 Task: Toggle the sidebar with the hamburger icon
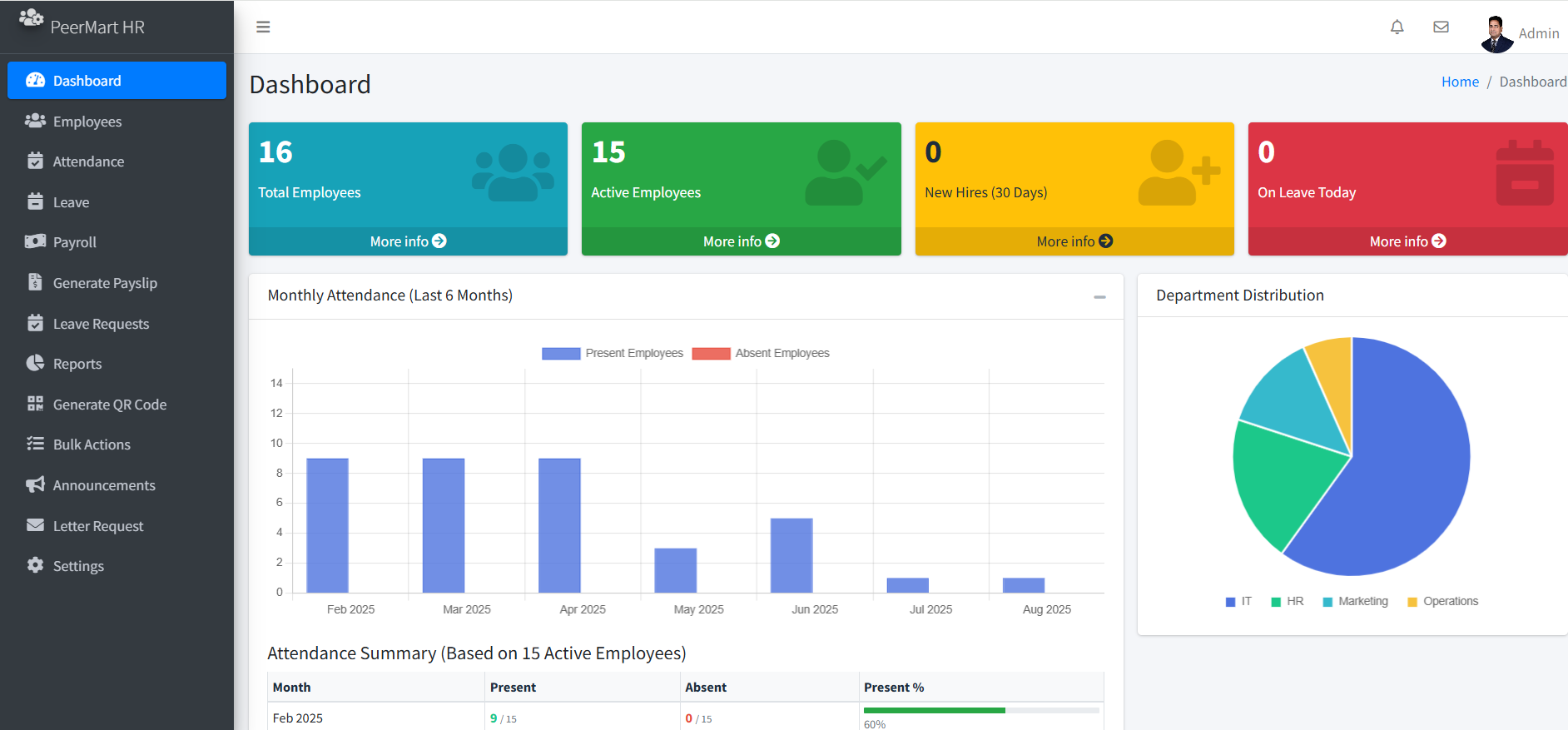(263, 27)
